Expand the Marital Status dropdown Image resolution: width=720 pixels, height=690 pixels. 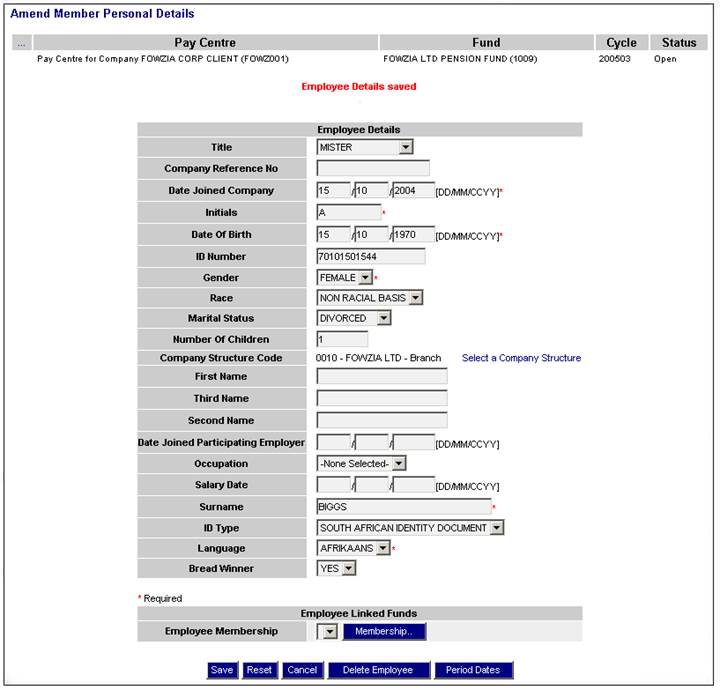[384, 319]
